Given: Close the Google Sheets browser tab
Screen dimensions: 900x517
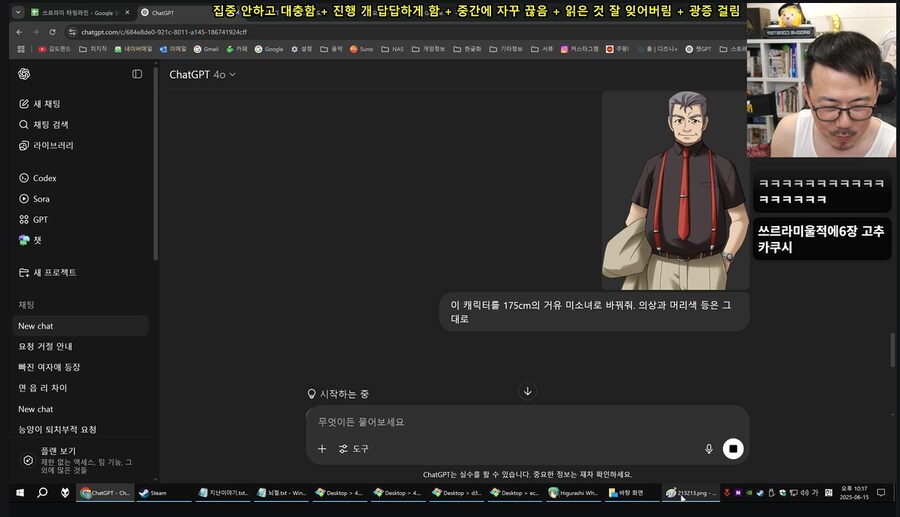Looking at the screenshot, I should click(127, 13).
